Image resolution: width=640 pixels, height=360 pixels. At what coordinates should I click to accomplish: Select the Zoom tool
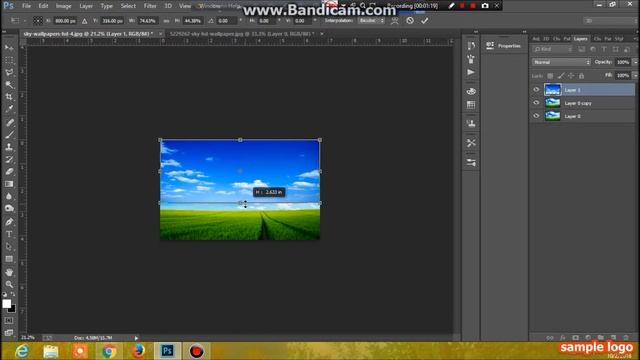point(9,284)
